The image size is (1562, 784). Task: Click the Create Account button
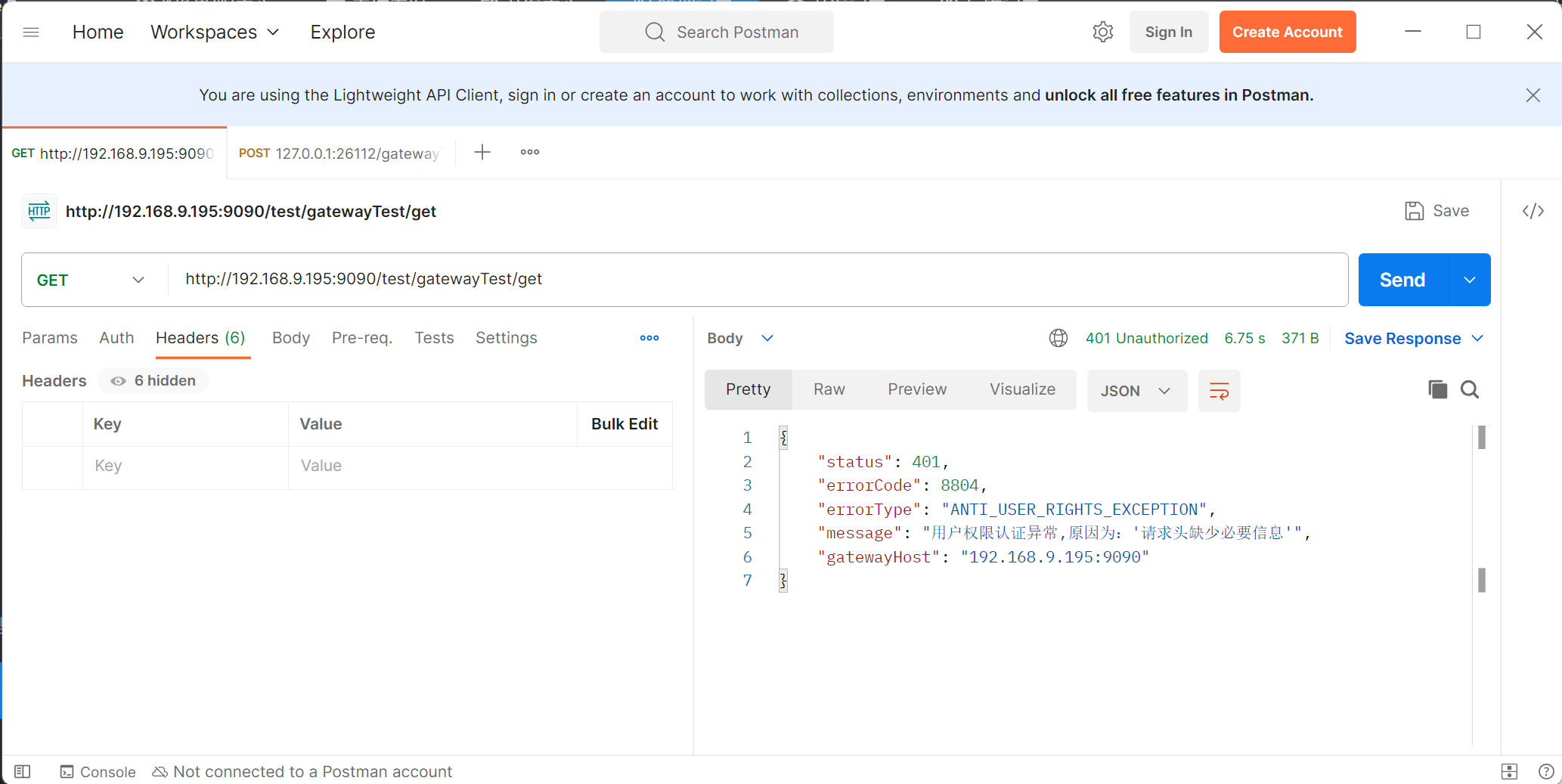(x=1287, y=32)
